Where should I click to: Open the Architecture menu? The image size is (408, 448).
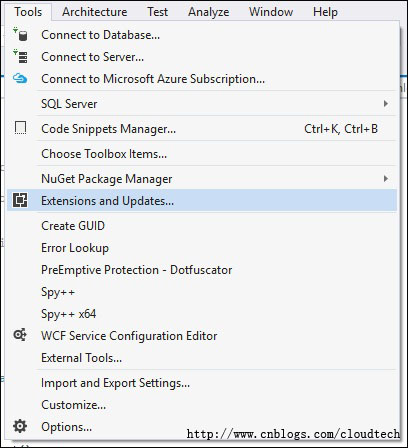click(x=95, y=12)
